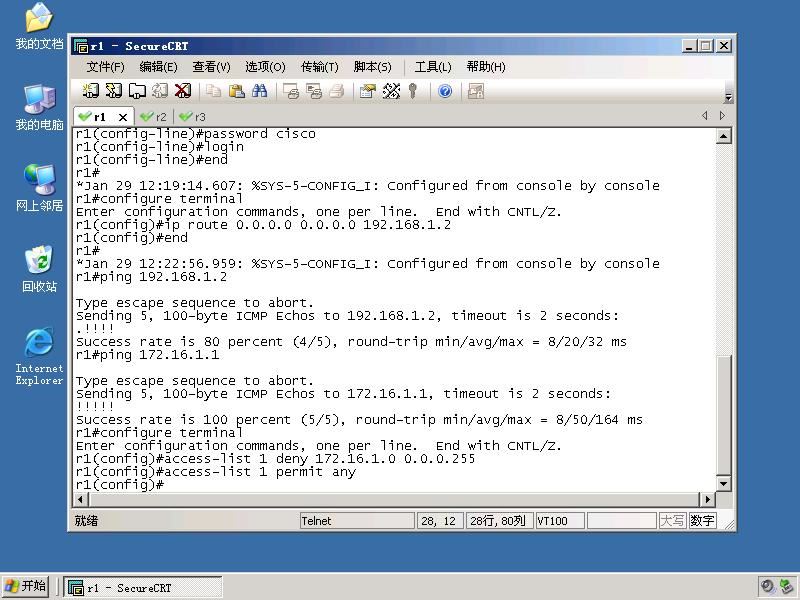Select the 我的电脑 desktop icon

(39, 108)
